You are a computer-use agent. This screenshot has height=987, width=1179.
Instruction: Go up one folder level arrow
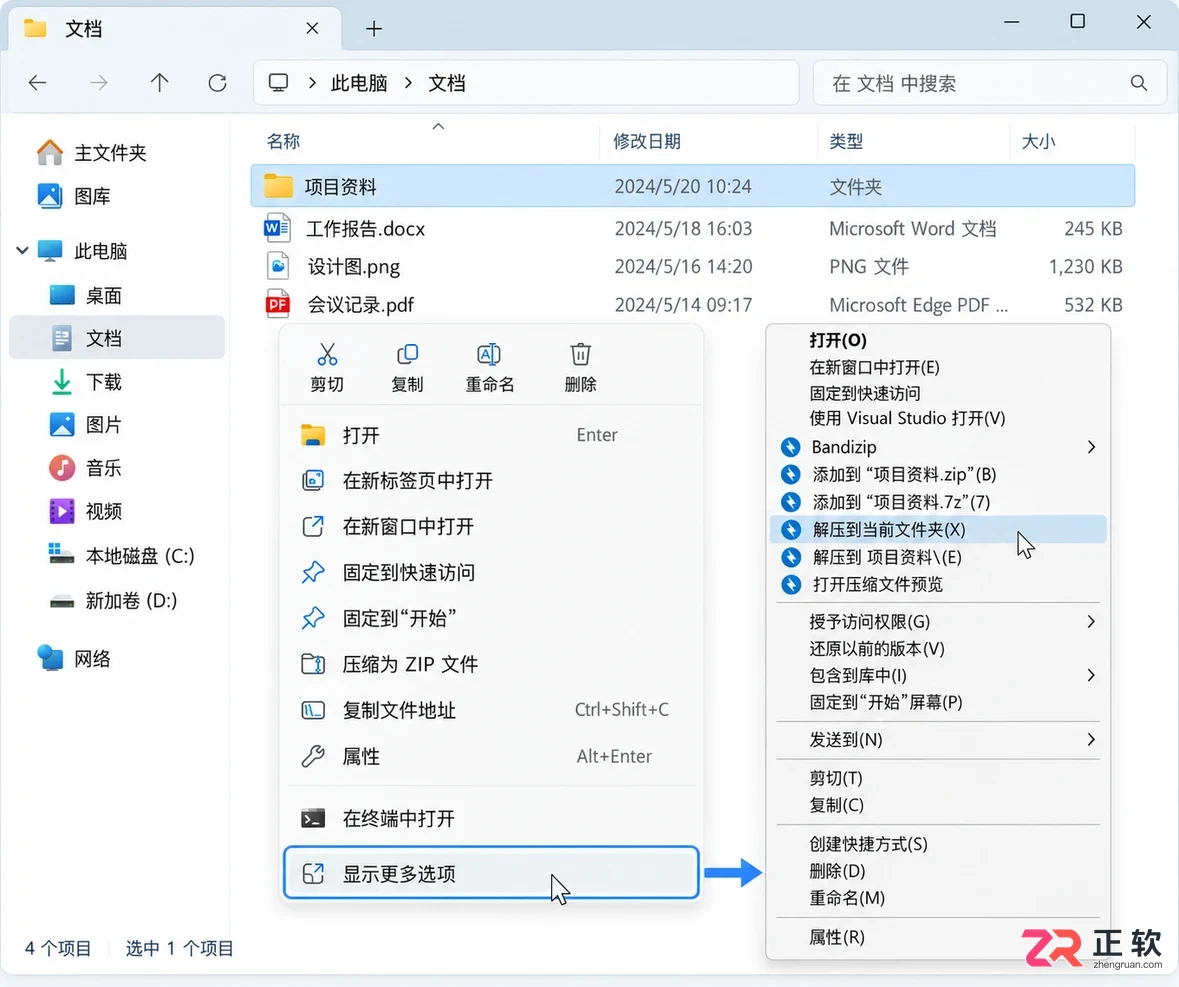coord(159,83)
